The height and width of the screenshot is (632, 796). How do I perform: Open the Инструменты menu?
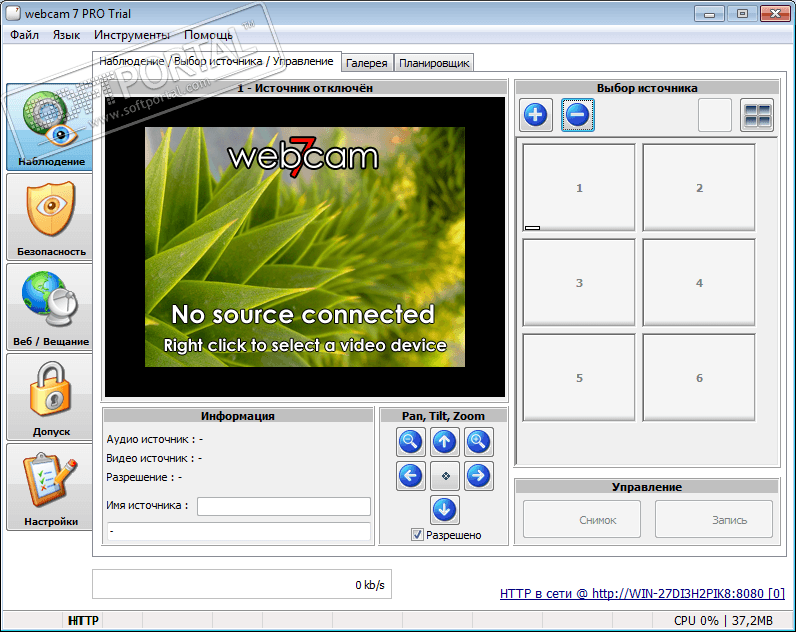point(131,35)
